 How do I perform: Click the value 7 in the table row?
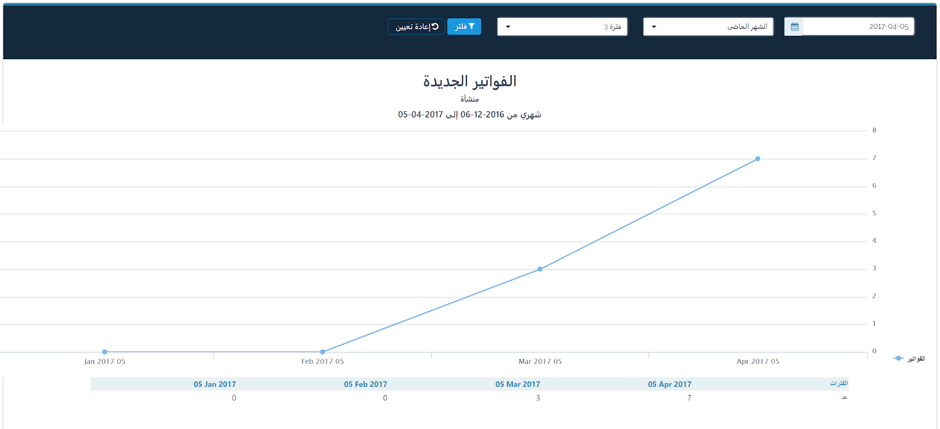[x=689, y=398]
